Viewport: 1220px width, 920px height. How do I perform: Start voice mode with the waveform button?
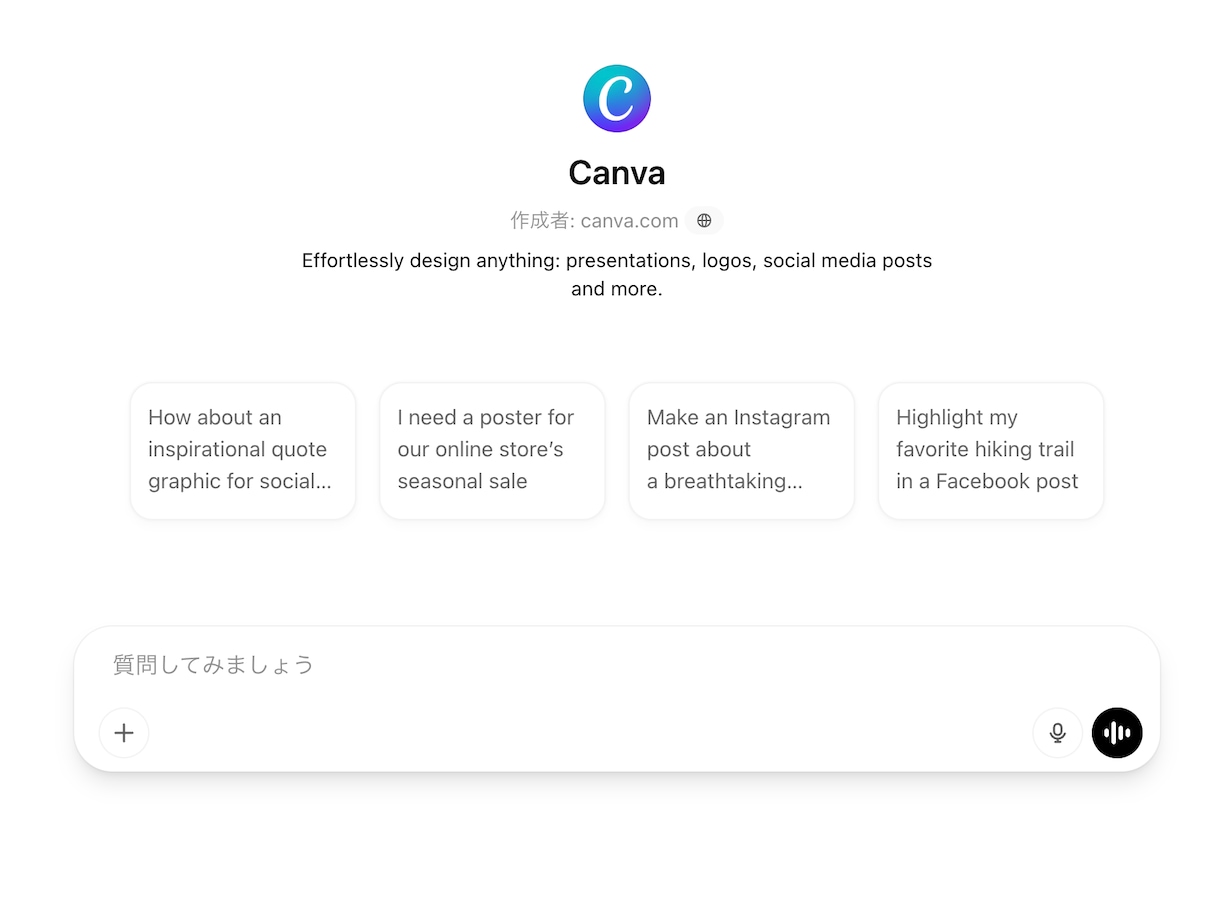tap(1117, 733)
